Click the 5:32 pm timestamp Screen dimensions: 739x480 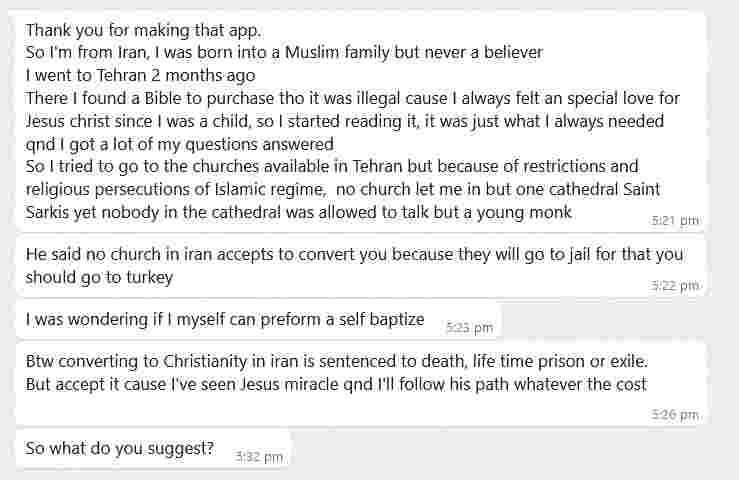[x=259, y=456]
